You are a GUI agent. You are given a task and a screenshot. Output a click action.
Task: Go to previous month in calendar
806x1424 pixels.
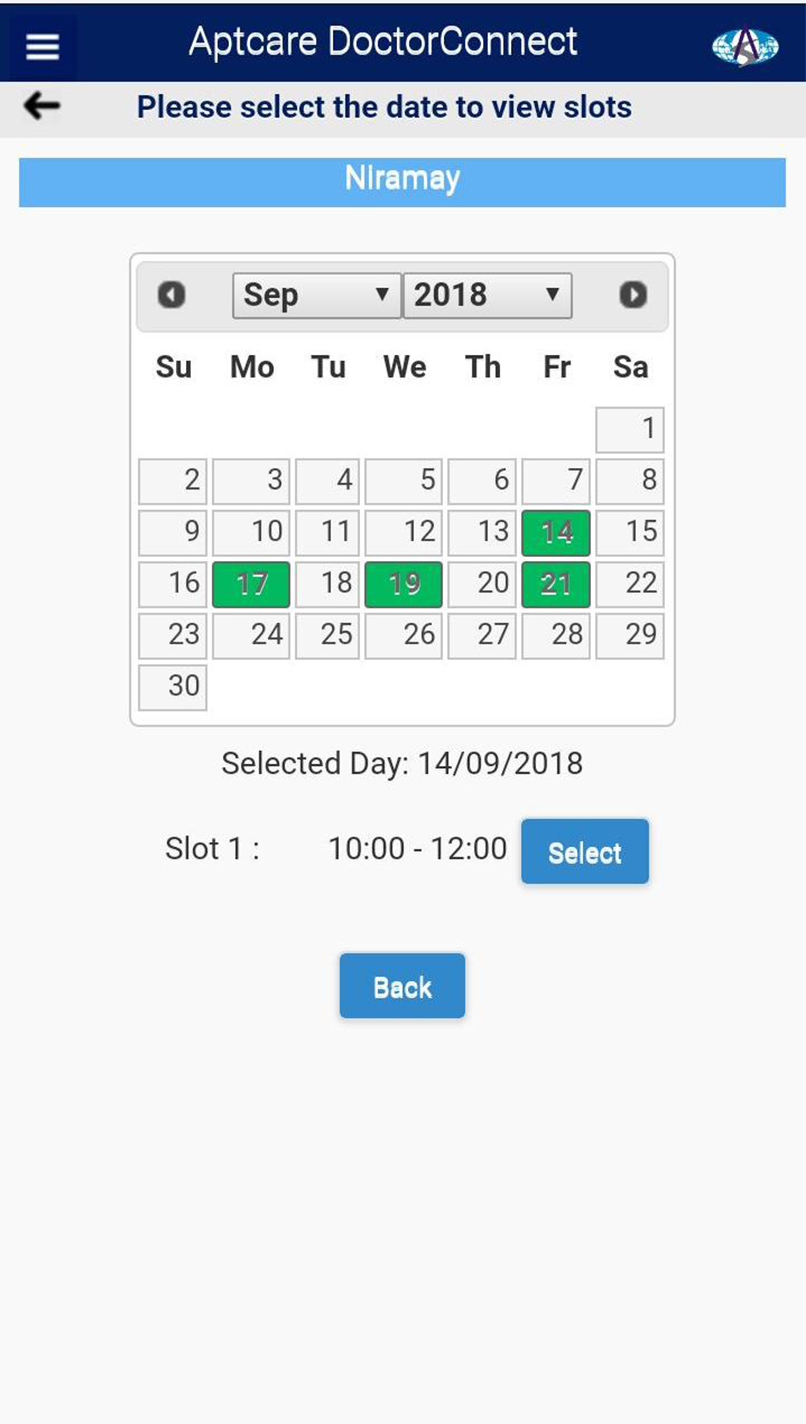(172, 295)
